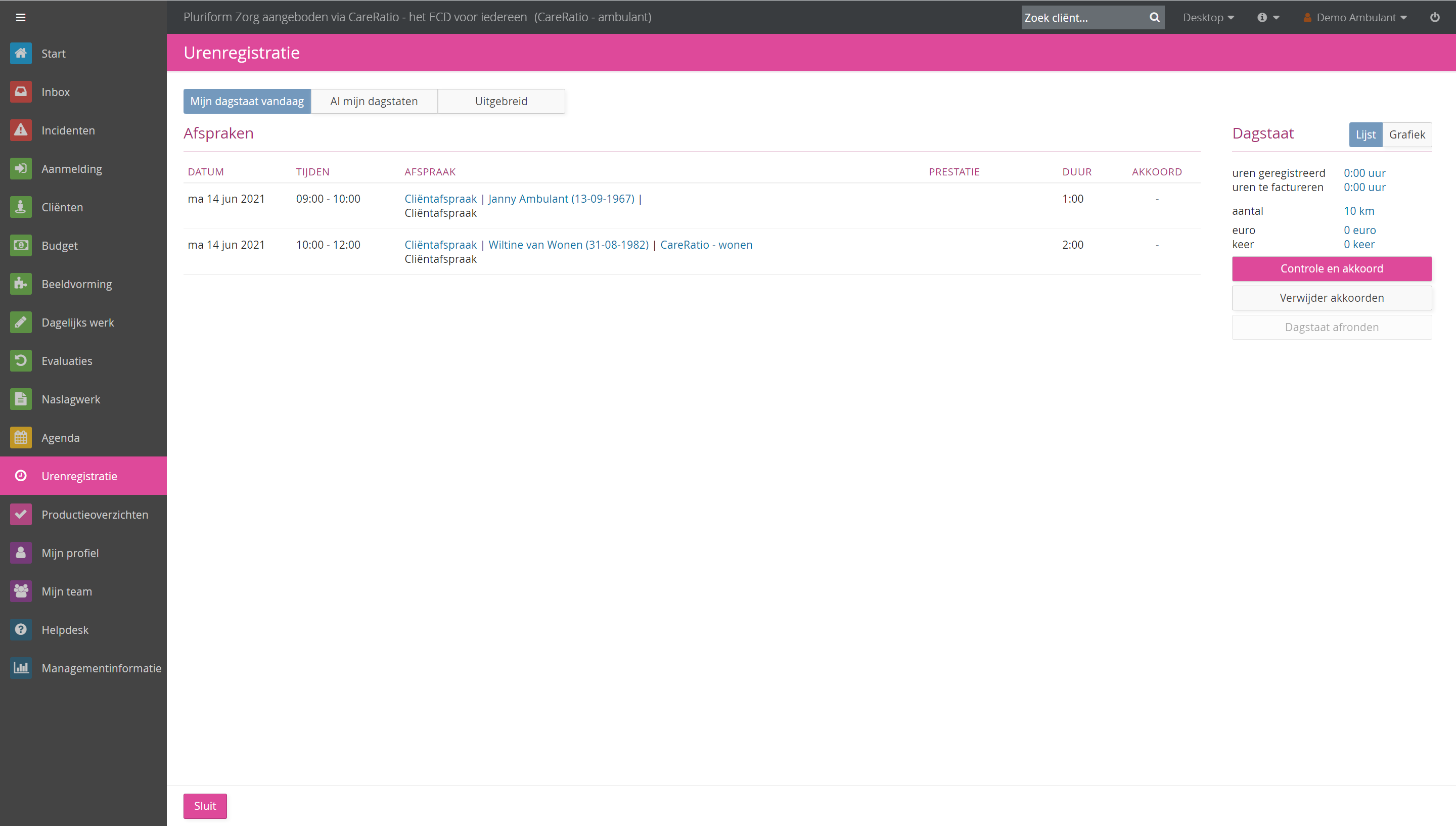Image resolution: width=1456 pixels, height=826 pixels.
Task: Open Cliëntafspraak link for 10:00 row
Action: tap(440, 245)
